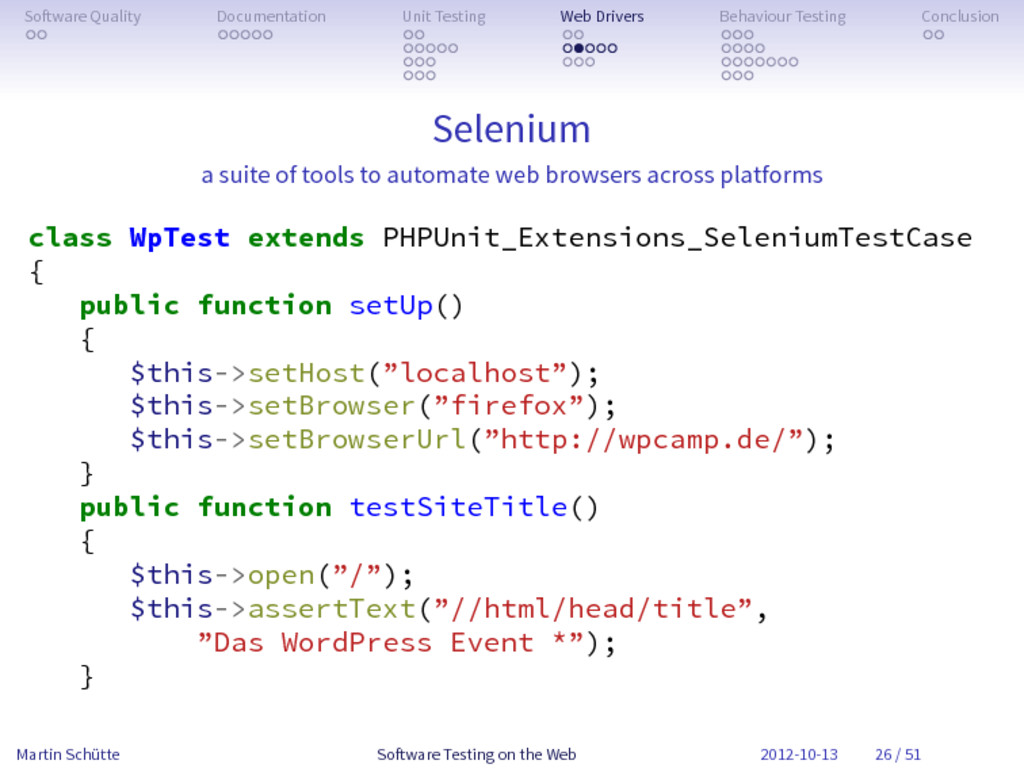This screenshot has width=1024, height=768.
Task: Click first dot in Unit Testing's five-dot row
Action: click(408, 48)
